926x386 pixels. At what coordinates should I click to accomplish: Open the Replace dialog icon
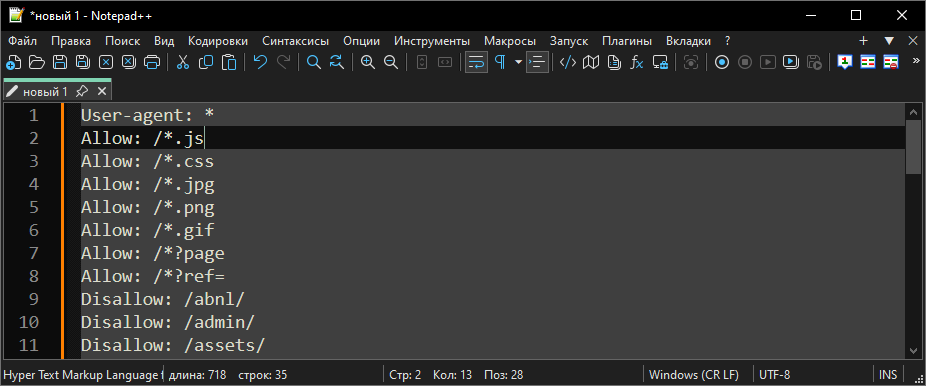(x=337, y=62)
